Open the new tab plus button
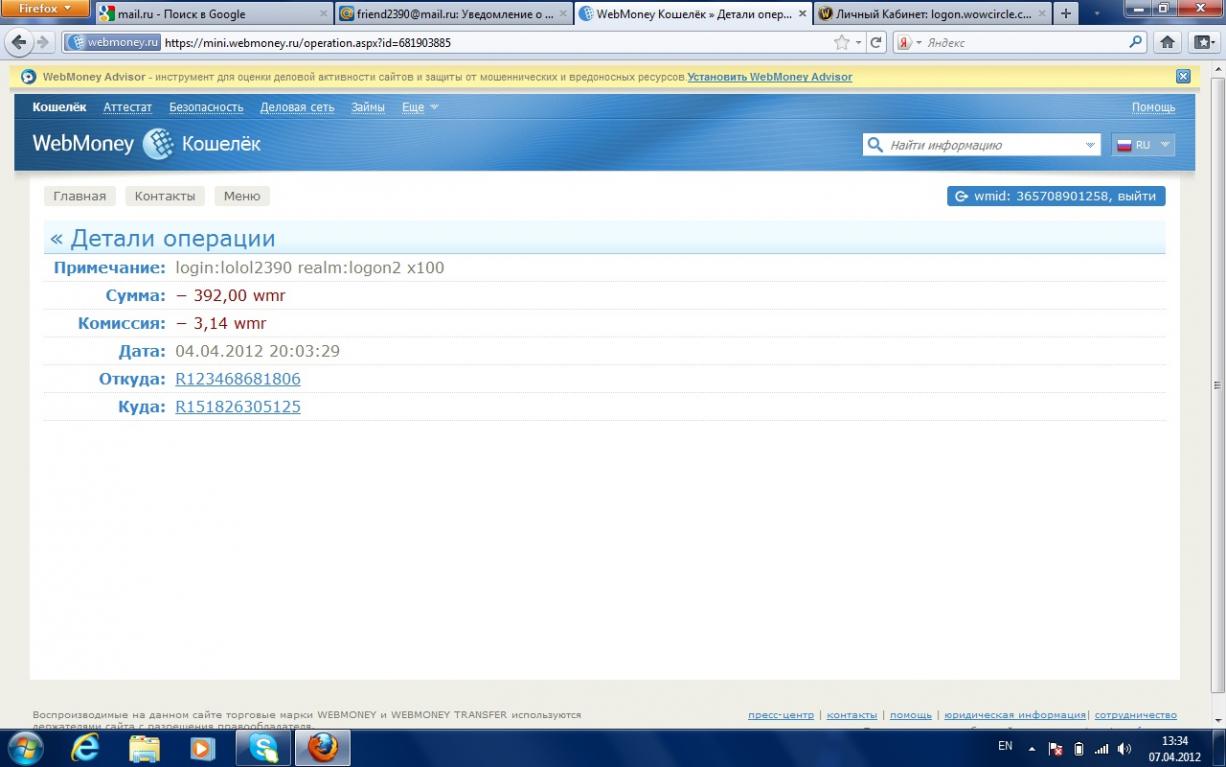 (1066, 14)
